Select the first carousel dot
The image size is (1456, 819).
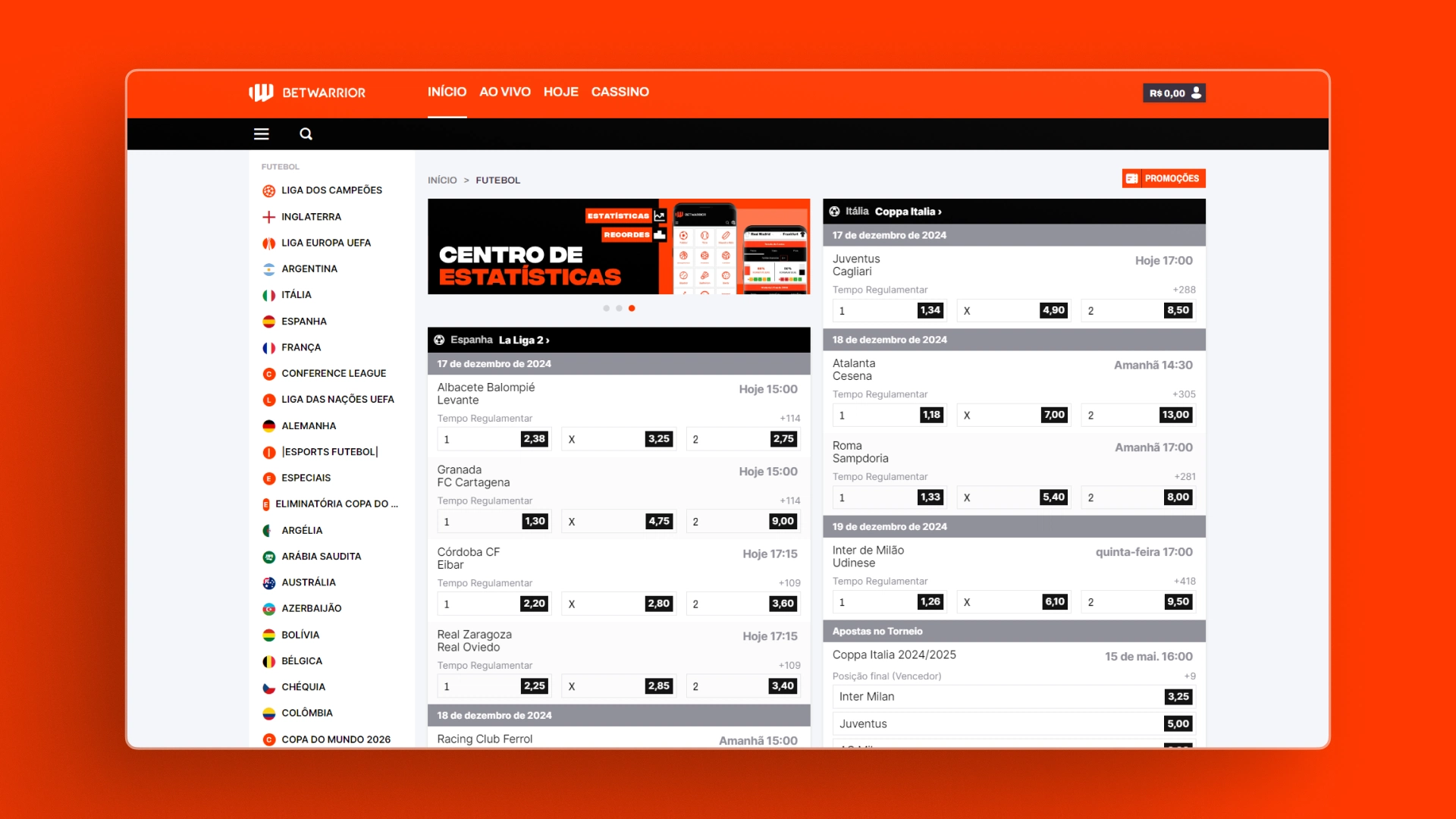[x=606, y=309]
